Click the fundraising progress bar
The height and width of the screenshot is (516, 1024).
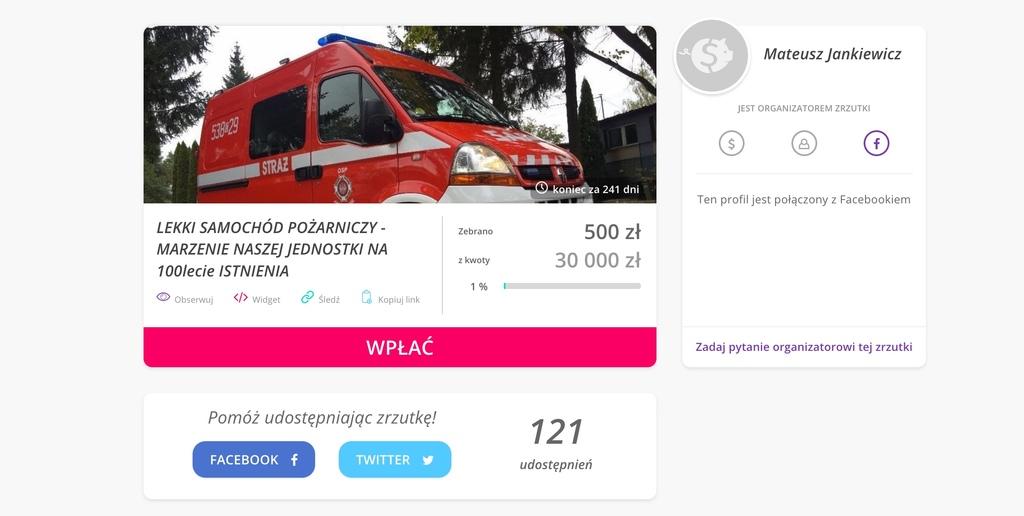click(x=572, y=286)
